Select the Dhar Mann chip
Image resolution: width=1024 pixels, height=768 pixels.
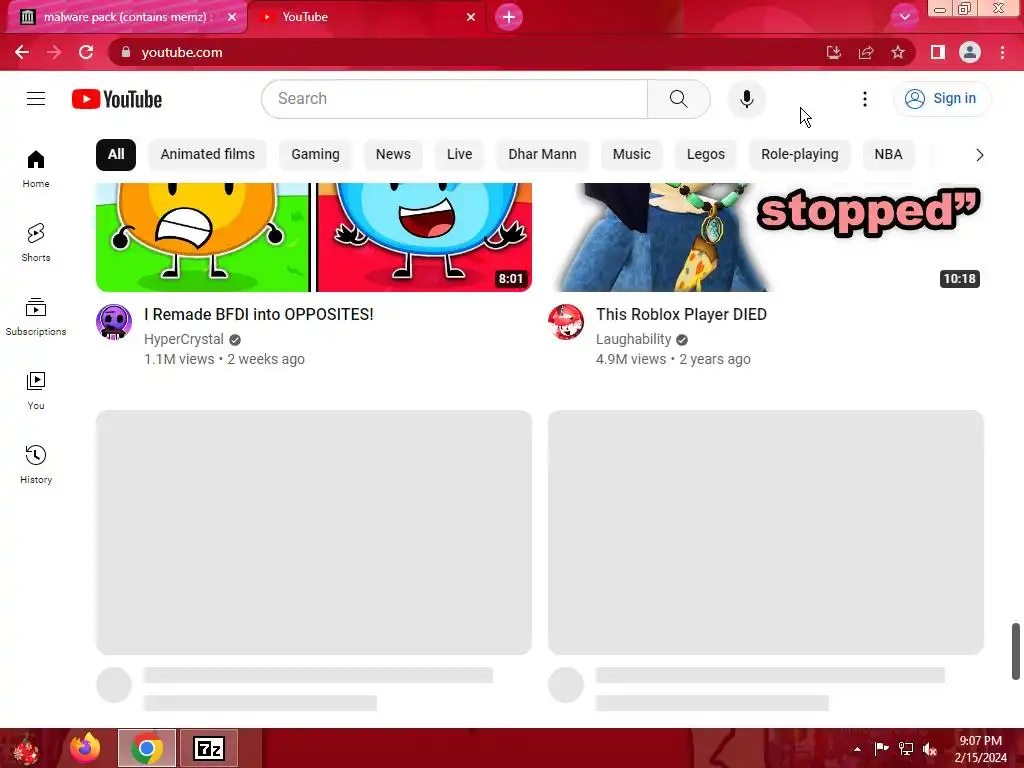(x=542, y=155)
